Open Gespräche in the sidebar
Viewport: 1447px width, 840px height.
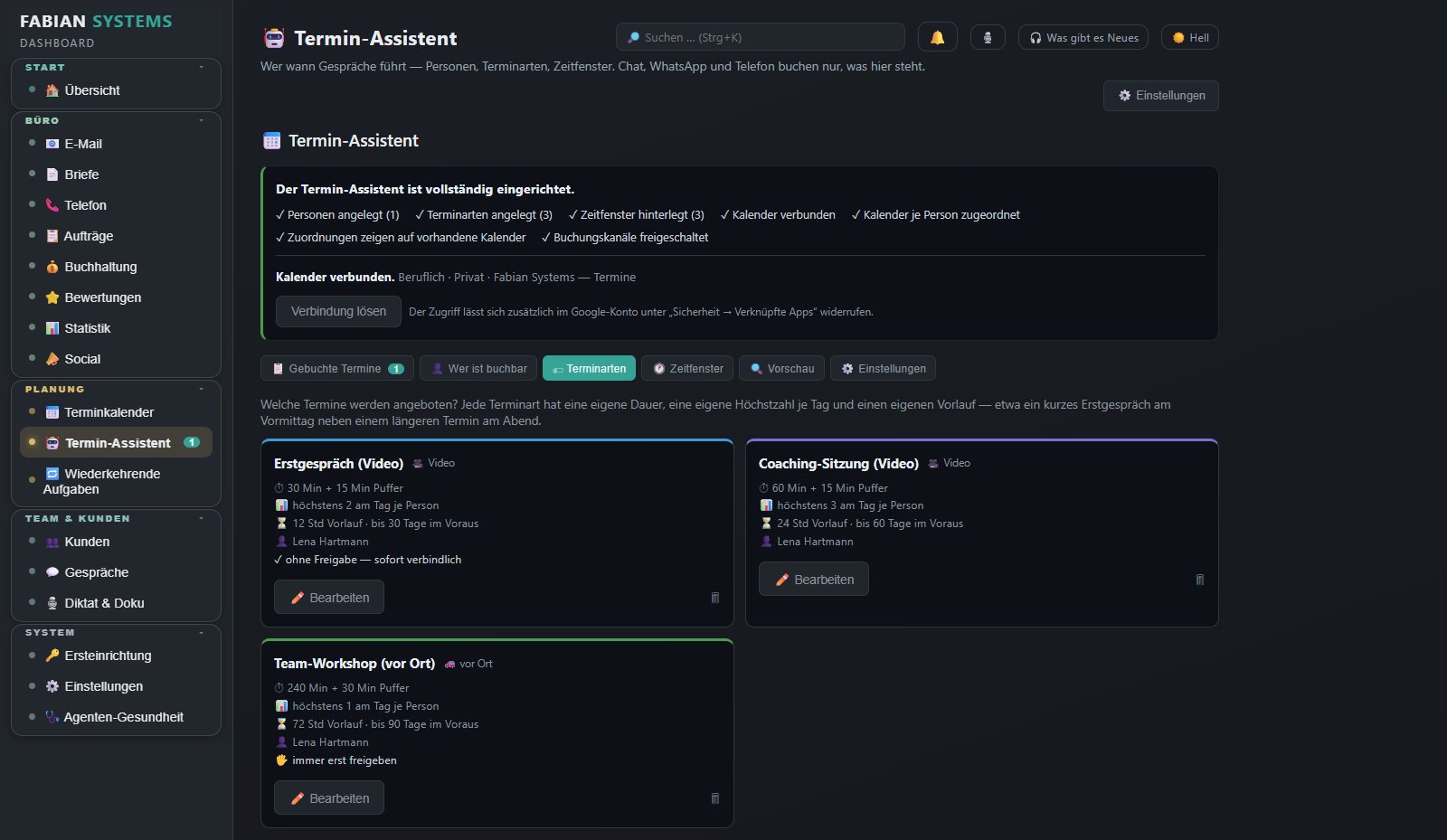pos(116,572)
